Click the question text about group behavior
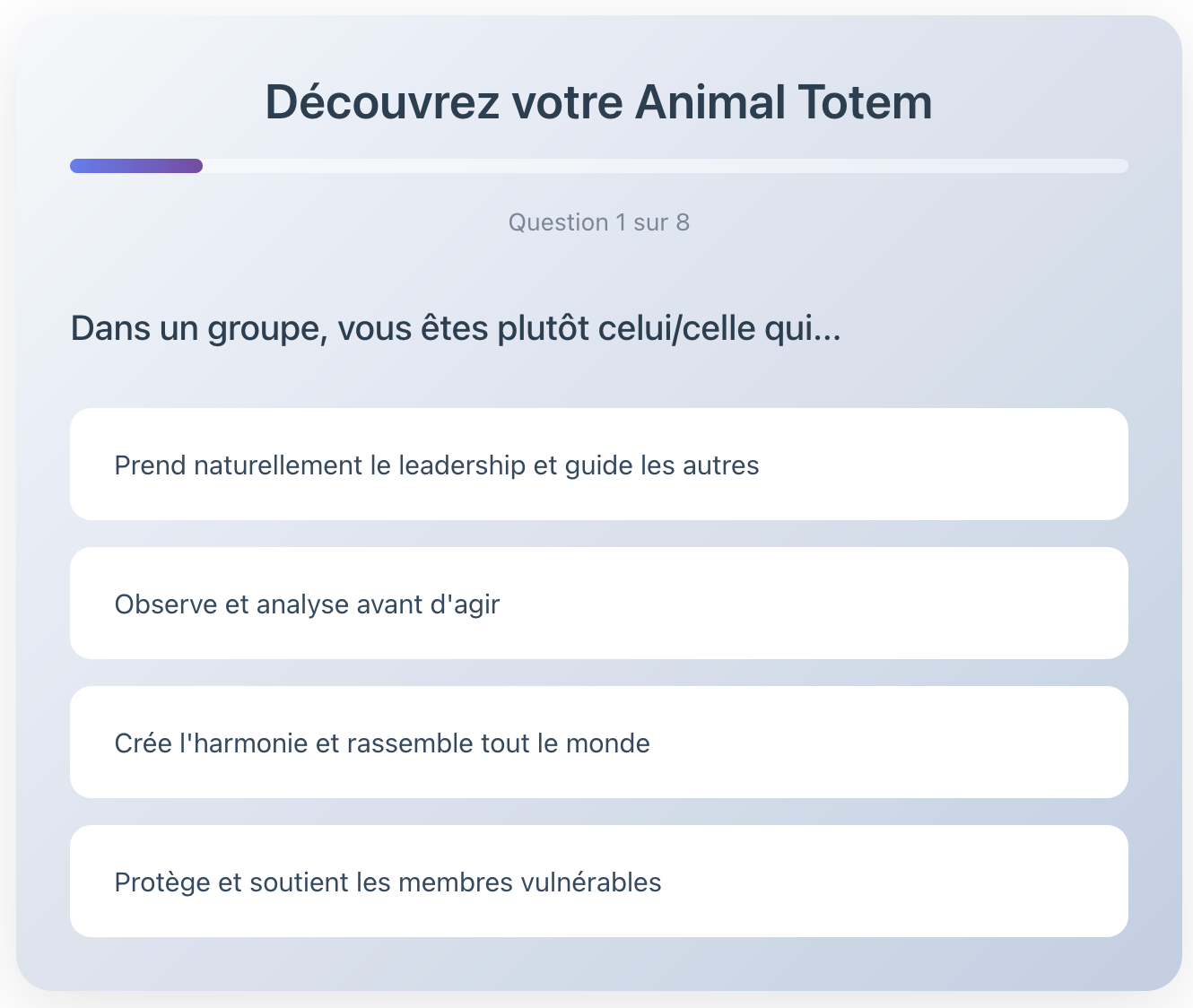The image size is (1193, 1008). pos(456,327)
